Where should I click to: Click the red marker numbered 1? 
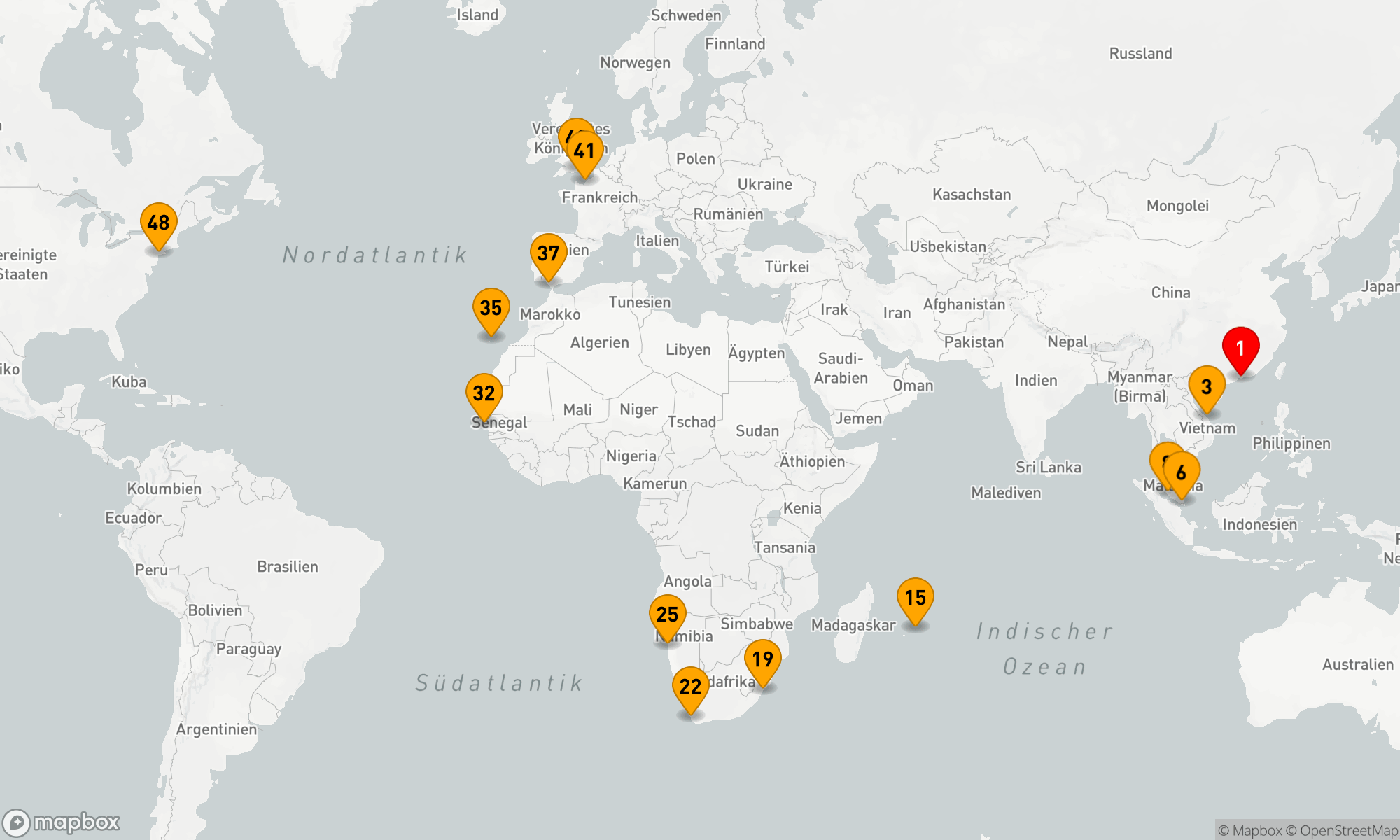1240,347
